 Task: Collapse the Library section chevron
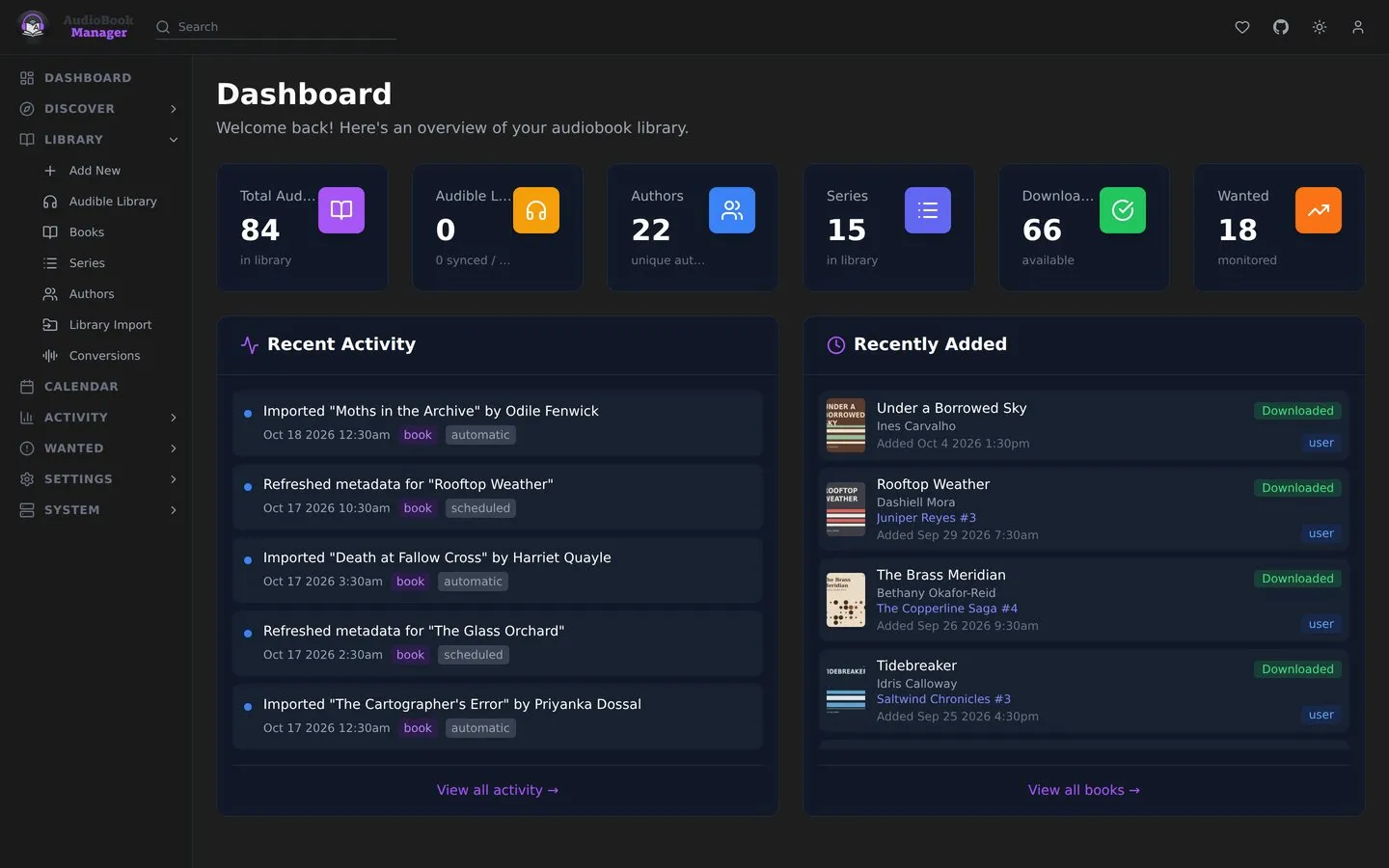tap(174, 140)
